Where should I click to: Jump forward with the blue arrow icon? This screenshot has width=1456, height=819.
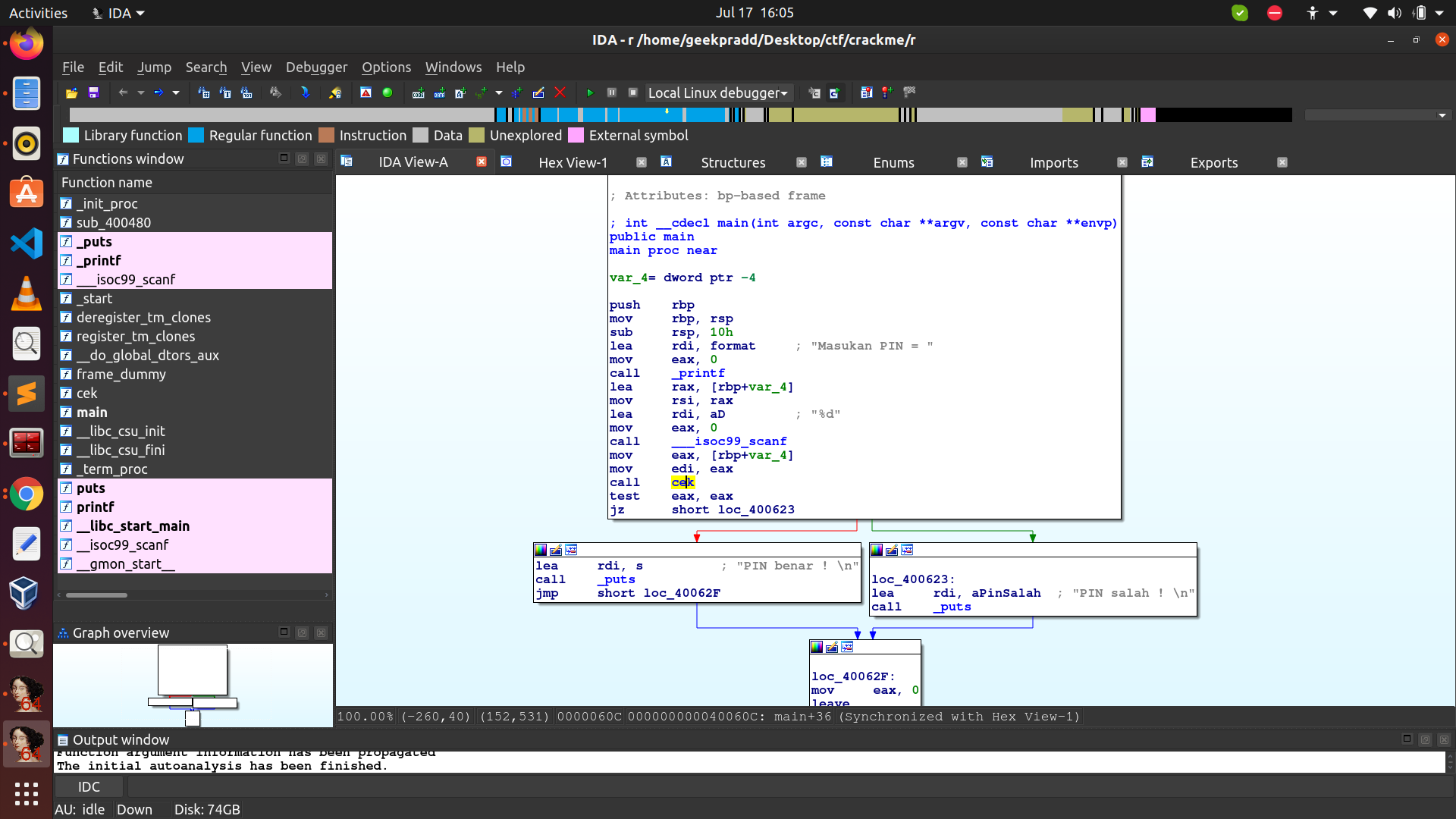coord(158,93)
